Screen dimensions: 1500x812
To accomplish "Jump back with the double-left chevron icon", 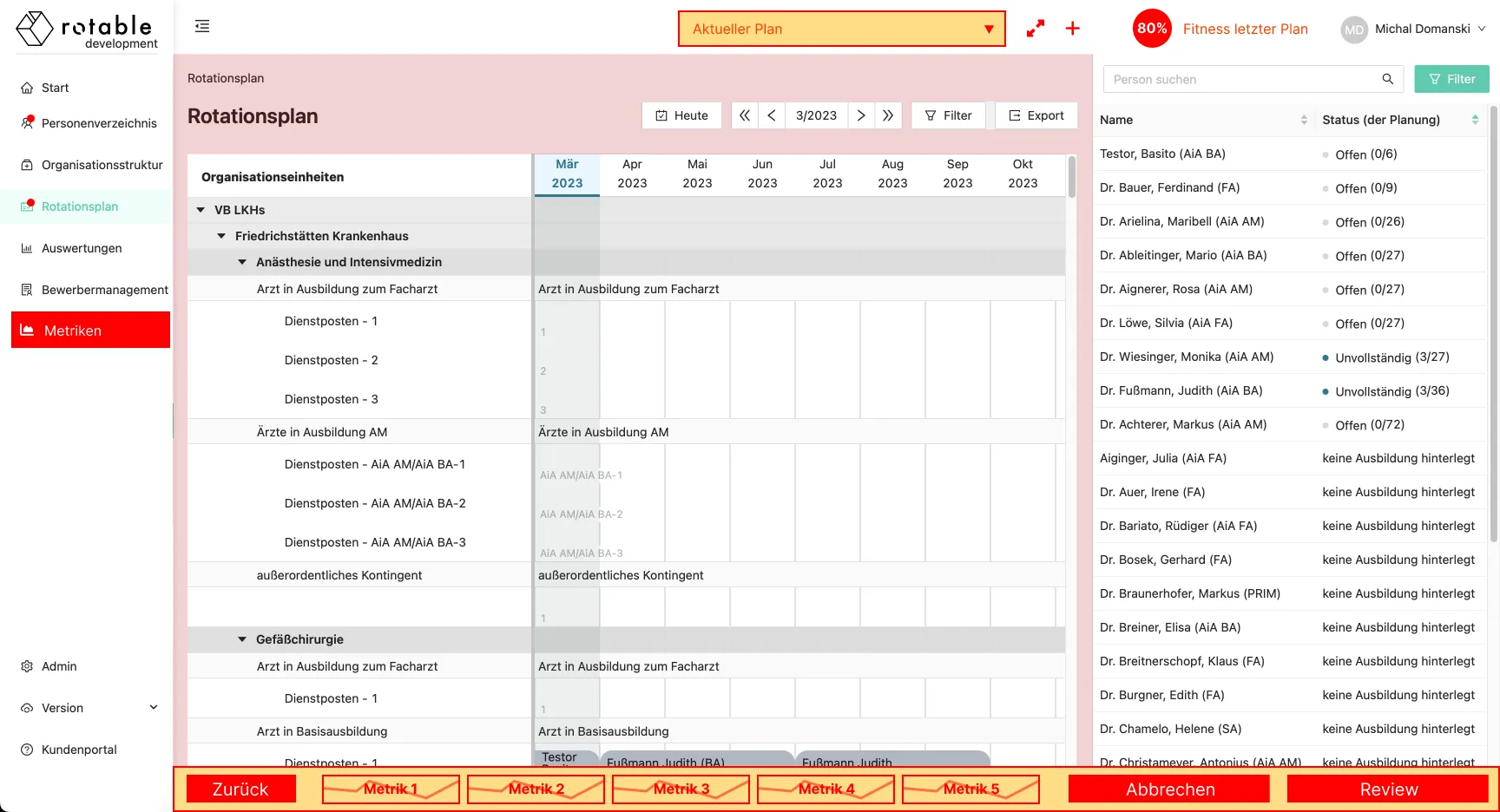I will point(745,115).
